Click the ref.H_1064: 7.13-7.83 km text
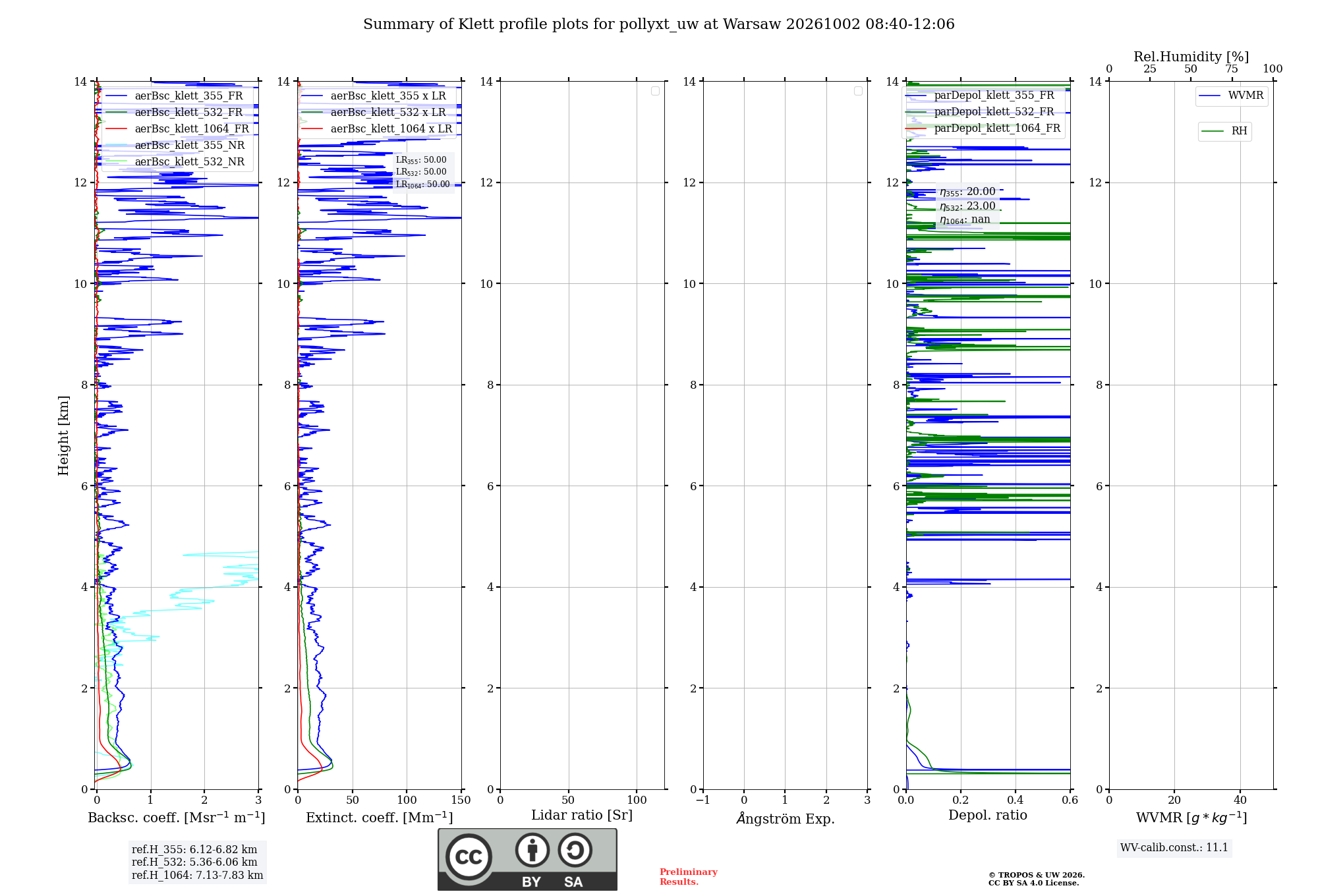The image size is (1318, 896). pyautogui.click(x=198, y=876)
